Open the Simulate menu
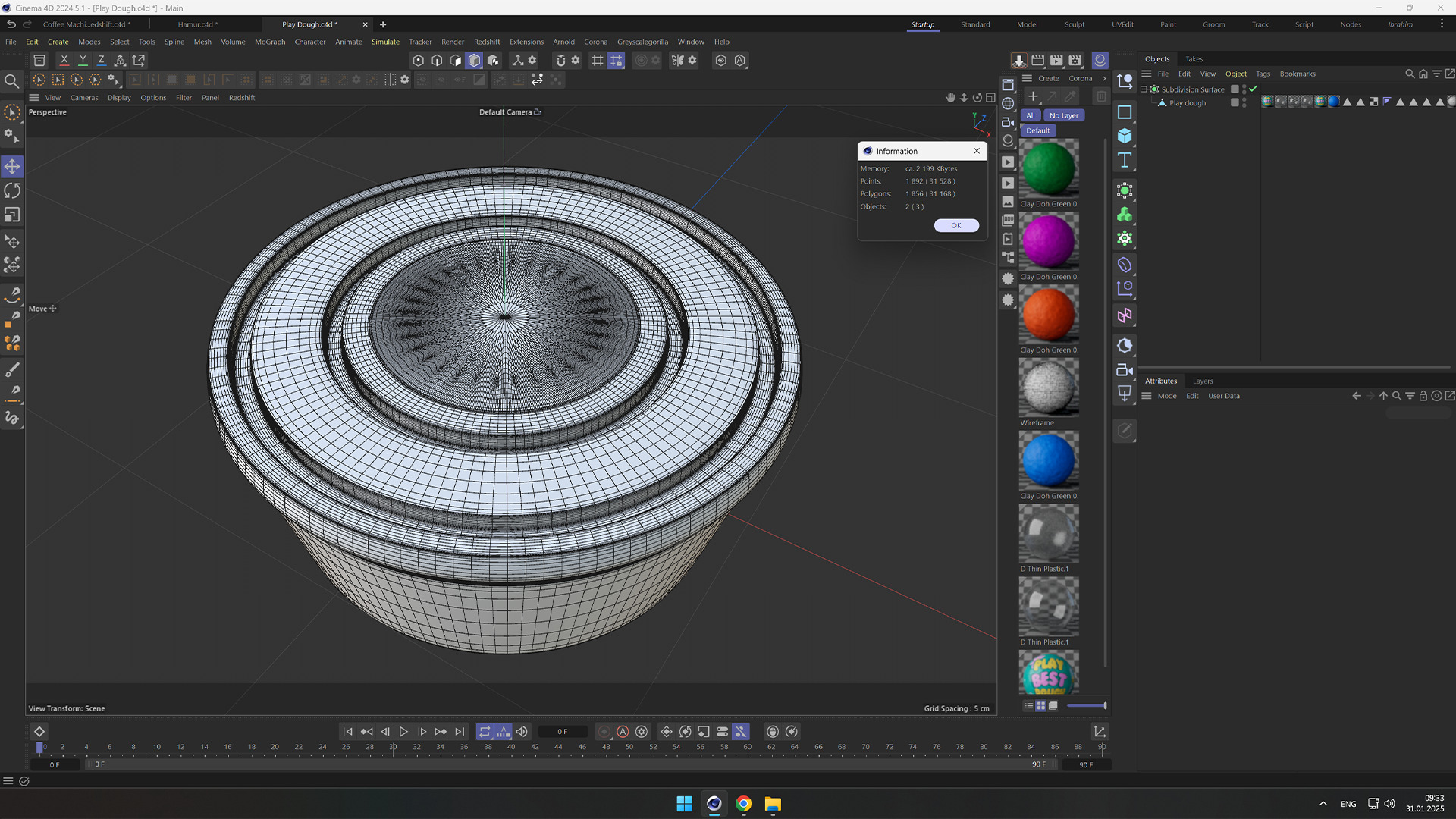The image size is (1456, 819). pyautogui.click(x=385, y=42)
